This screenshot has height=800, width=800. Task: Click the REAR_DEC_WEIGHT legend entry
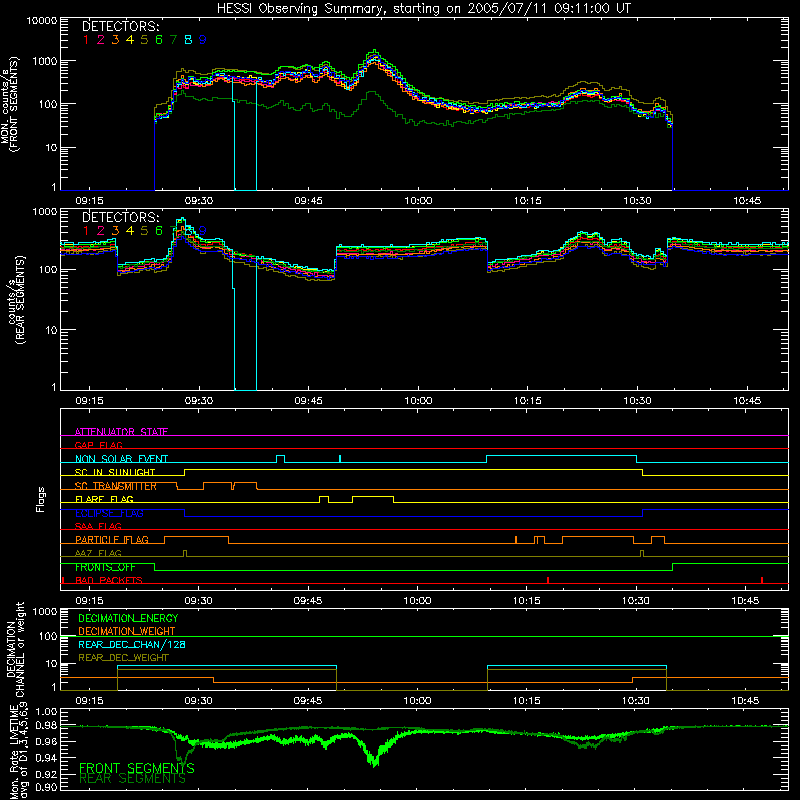(123, 658)
